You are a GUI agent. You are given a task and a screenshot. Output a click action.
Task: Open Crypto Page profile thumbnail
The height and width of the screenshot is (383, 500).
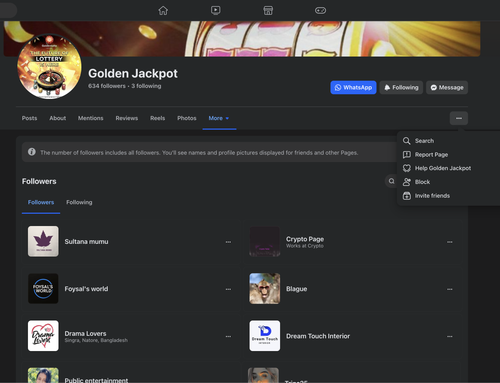265,241
